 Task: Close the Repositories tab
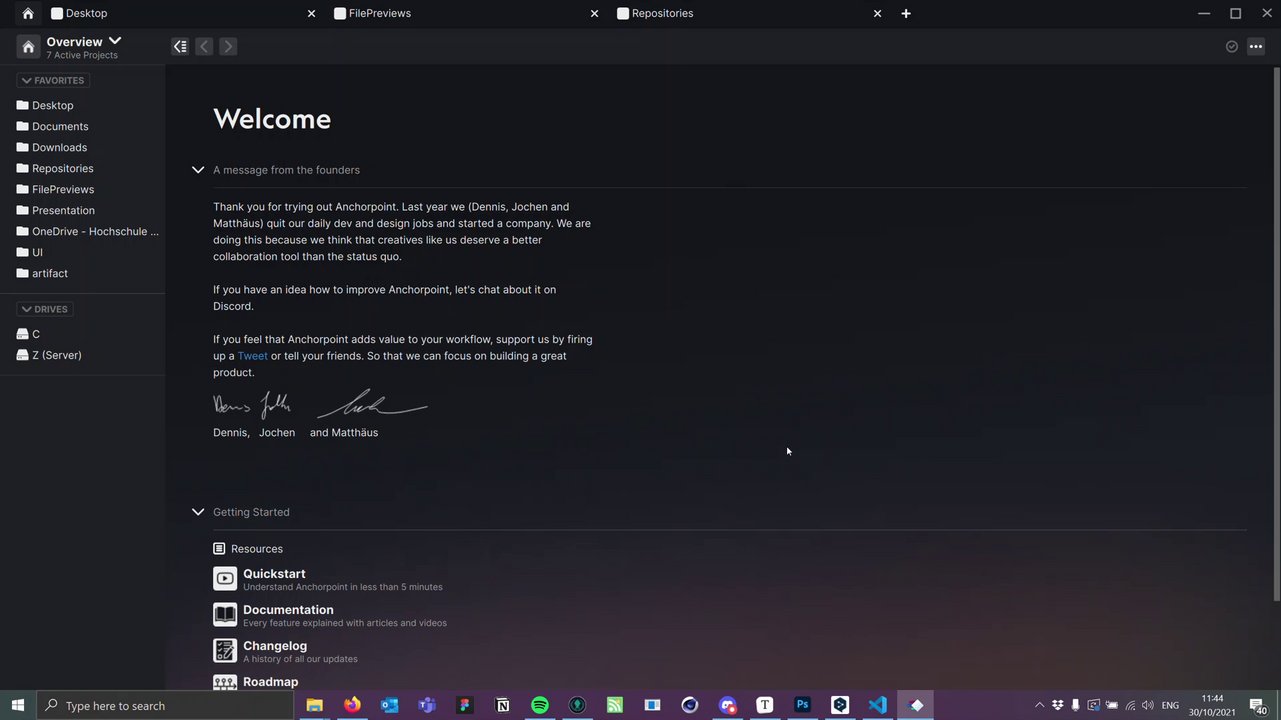coord(878,13)
